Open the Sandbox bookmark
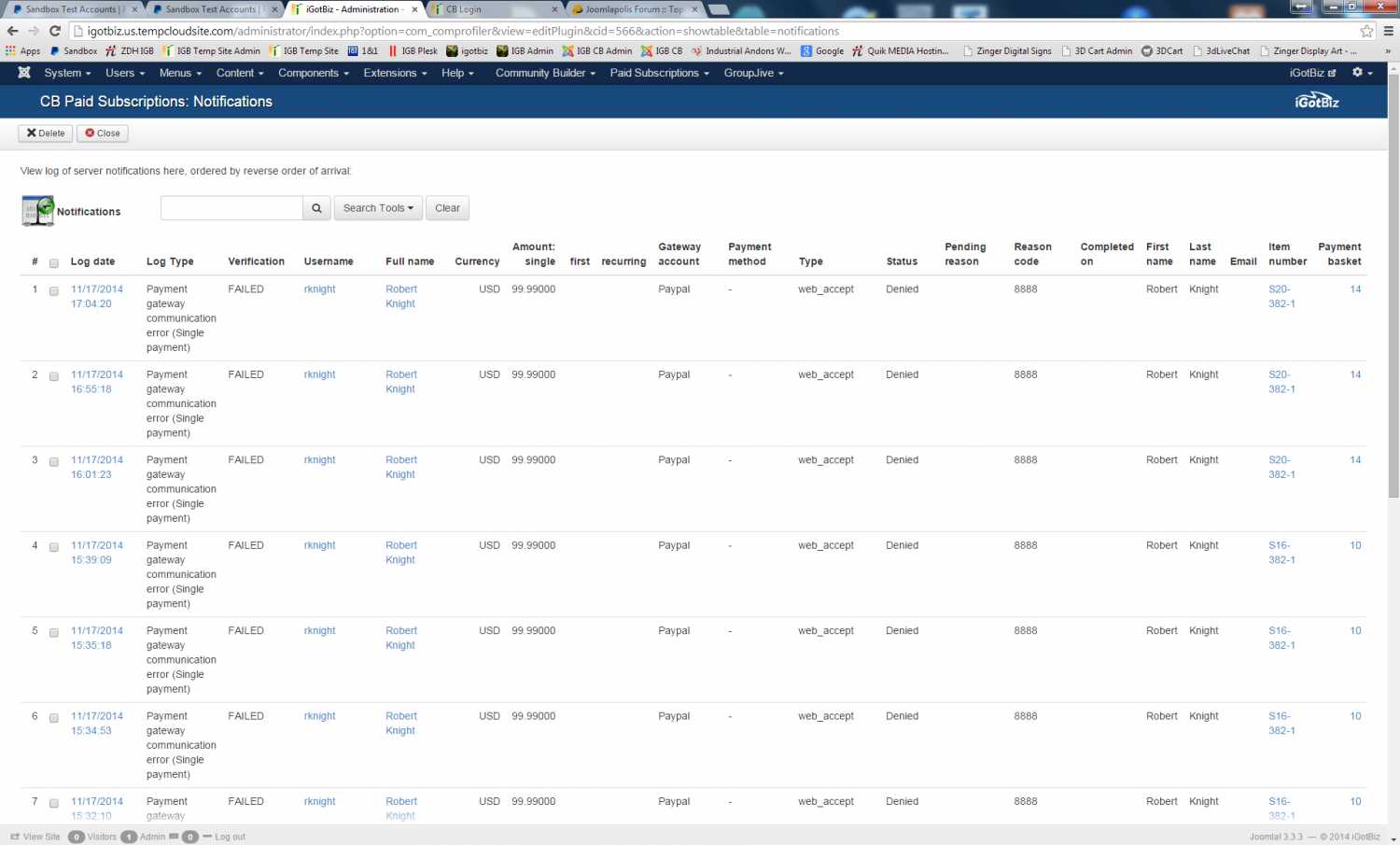The width and height of the screenshot is (1400, 845). tap(74, 51)
